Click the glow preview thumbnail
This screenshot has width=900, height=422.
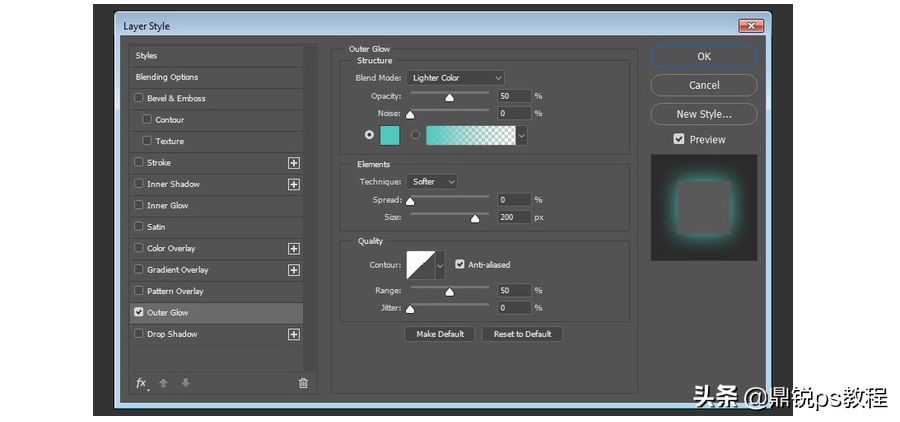(704, 207)
